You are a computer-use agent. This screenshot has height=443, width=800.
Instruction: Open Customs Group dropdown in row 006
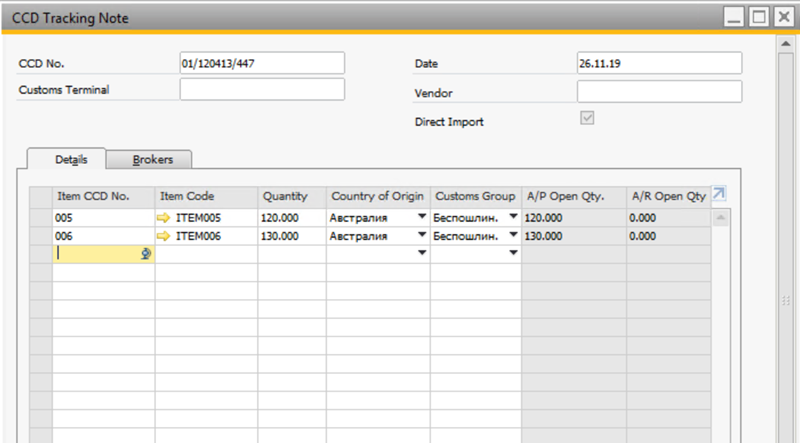[513, 235]
